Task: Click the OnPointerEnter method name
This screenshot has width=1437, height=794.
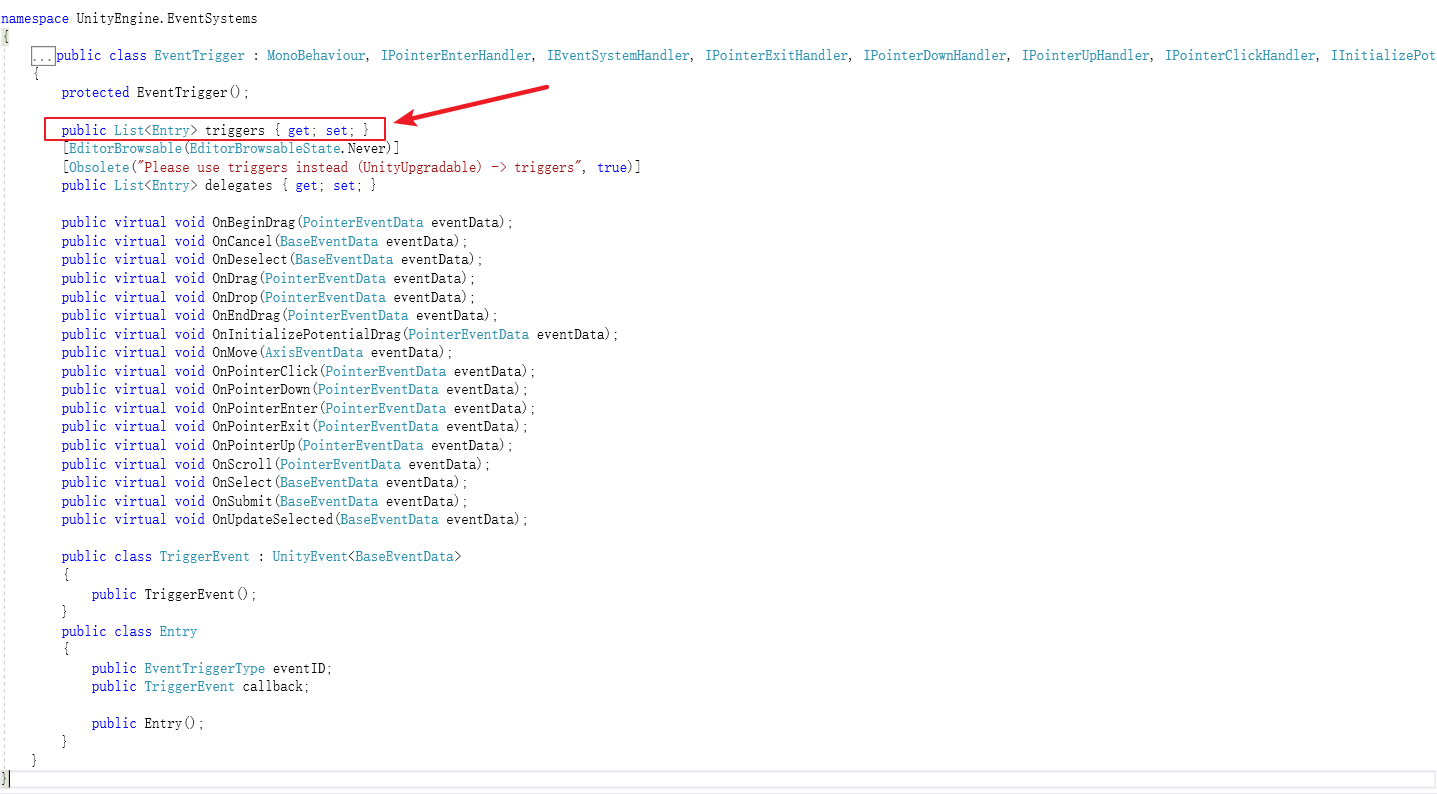Action: point(264,408)
